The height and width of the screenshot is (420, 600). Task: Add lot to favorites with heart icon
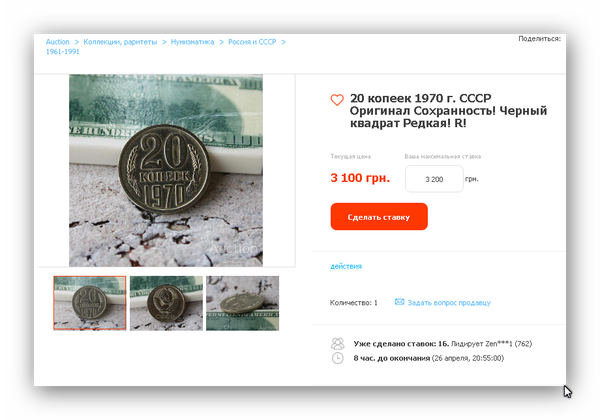tap(337, 100)
